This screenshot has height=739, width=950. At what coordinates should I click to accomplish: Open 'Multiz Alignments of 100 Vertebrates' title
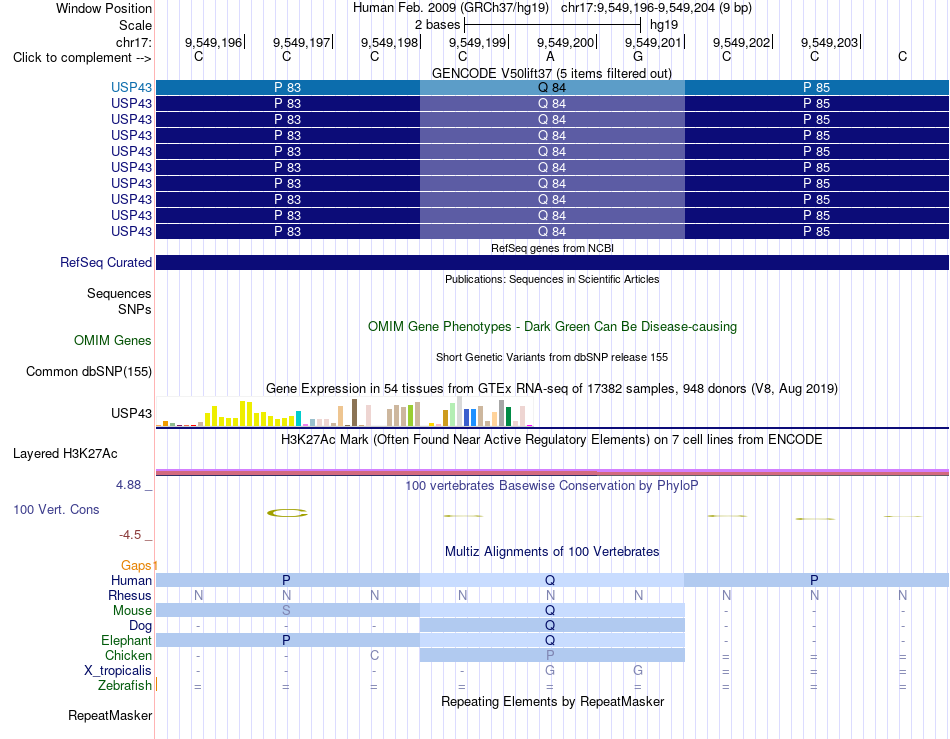click(552, 551)
